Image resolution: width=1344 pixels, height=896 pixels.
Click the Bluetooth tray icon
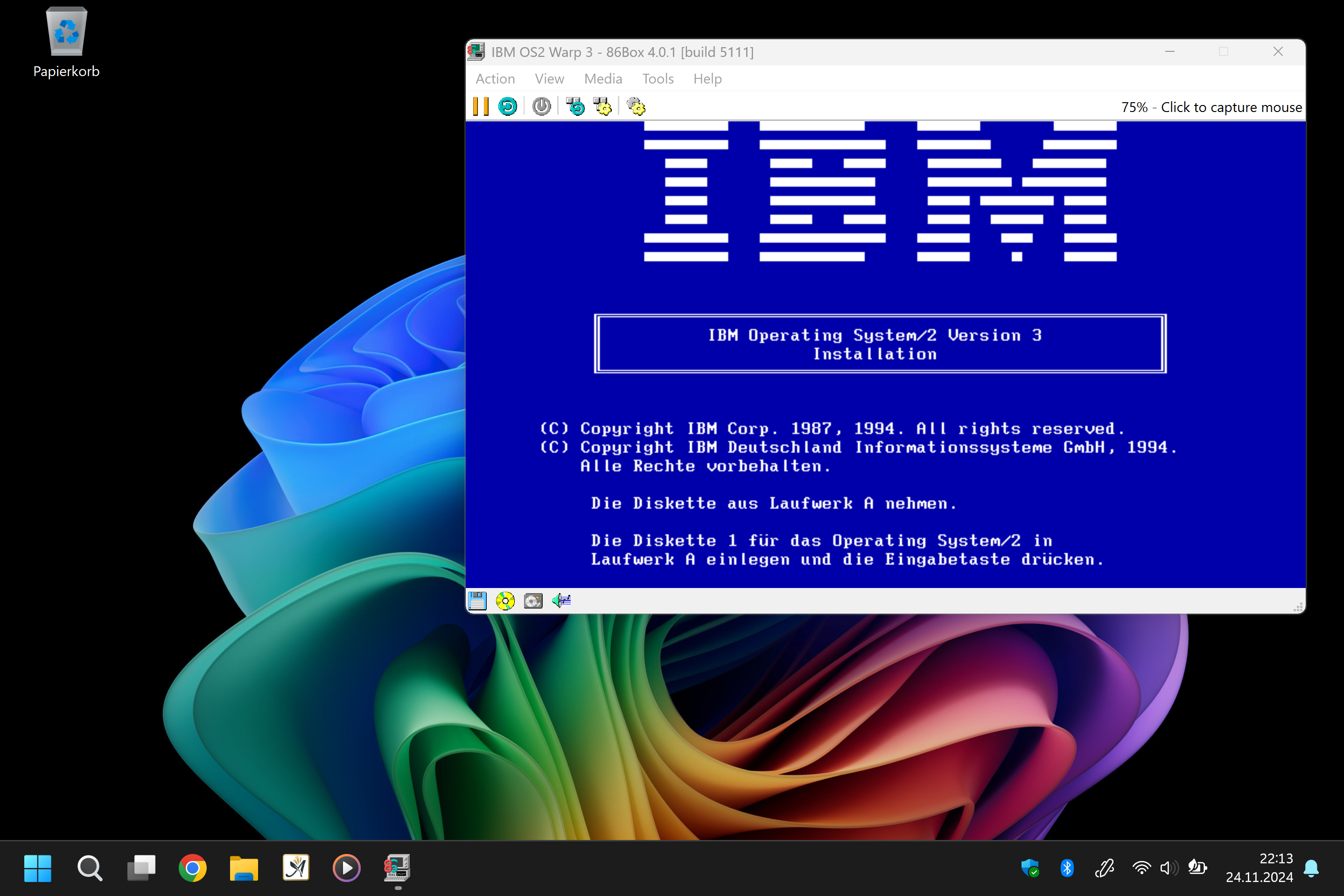click(x=1067, y=868)
